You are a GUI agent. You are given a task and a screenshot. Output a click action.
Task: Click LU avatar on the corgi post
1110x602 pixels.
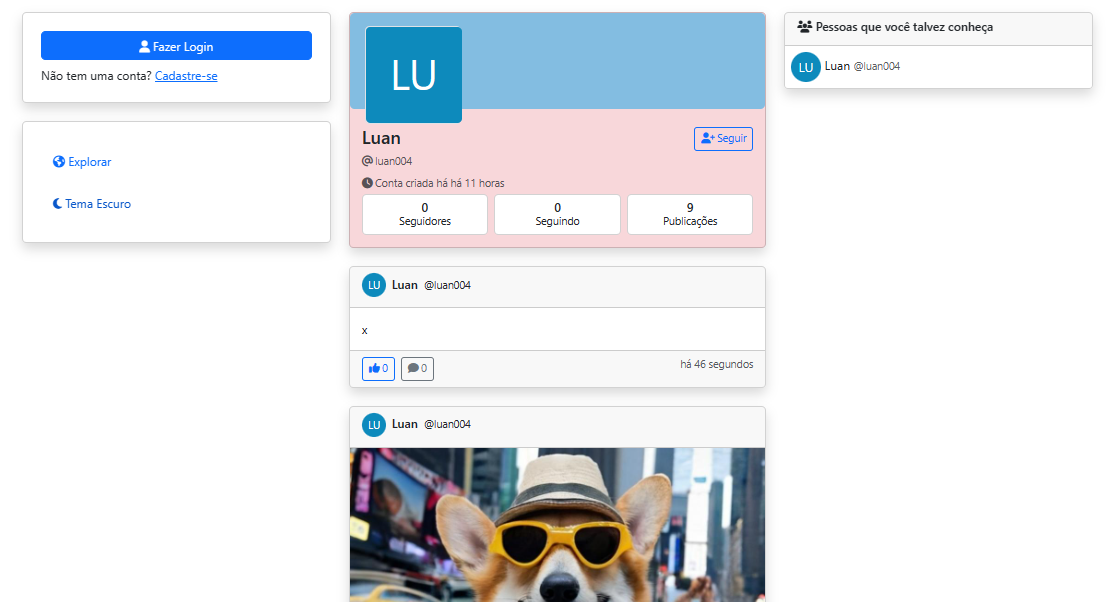tap(374, 425)
